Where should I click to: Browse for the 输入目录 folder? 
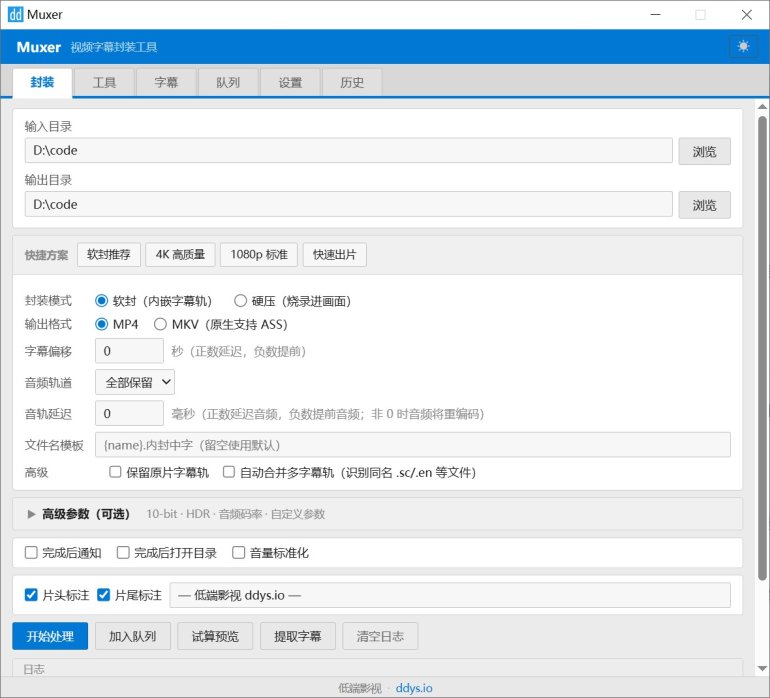[704, 151]
